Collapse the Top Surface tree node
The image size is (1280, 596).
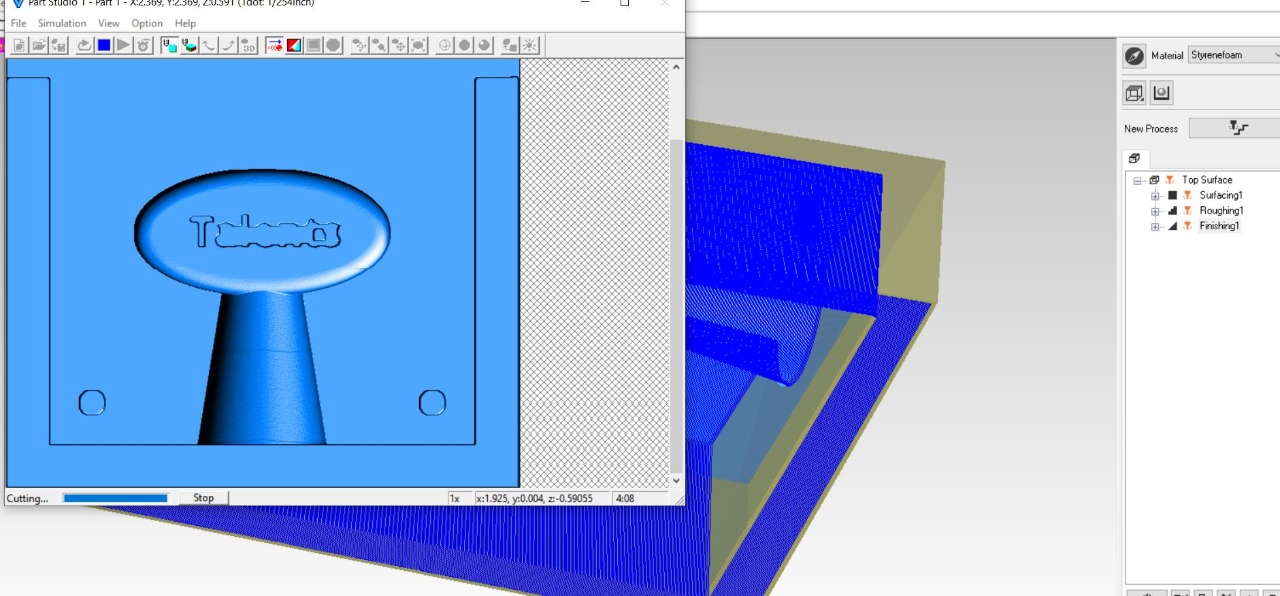tap(1137, 181)
